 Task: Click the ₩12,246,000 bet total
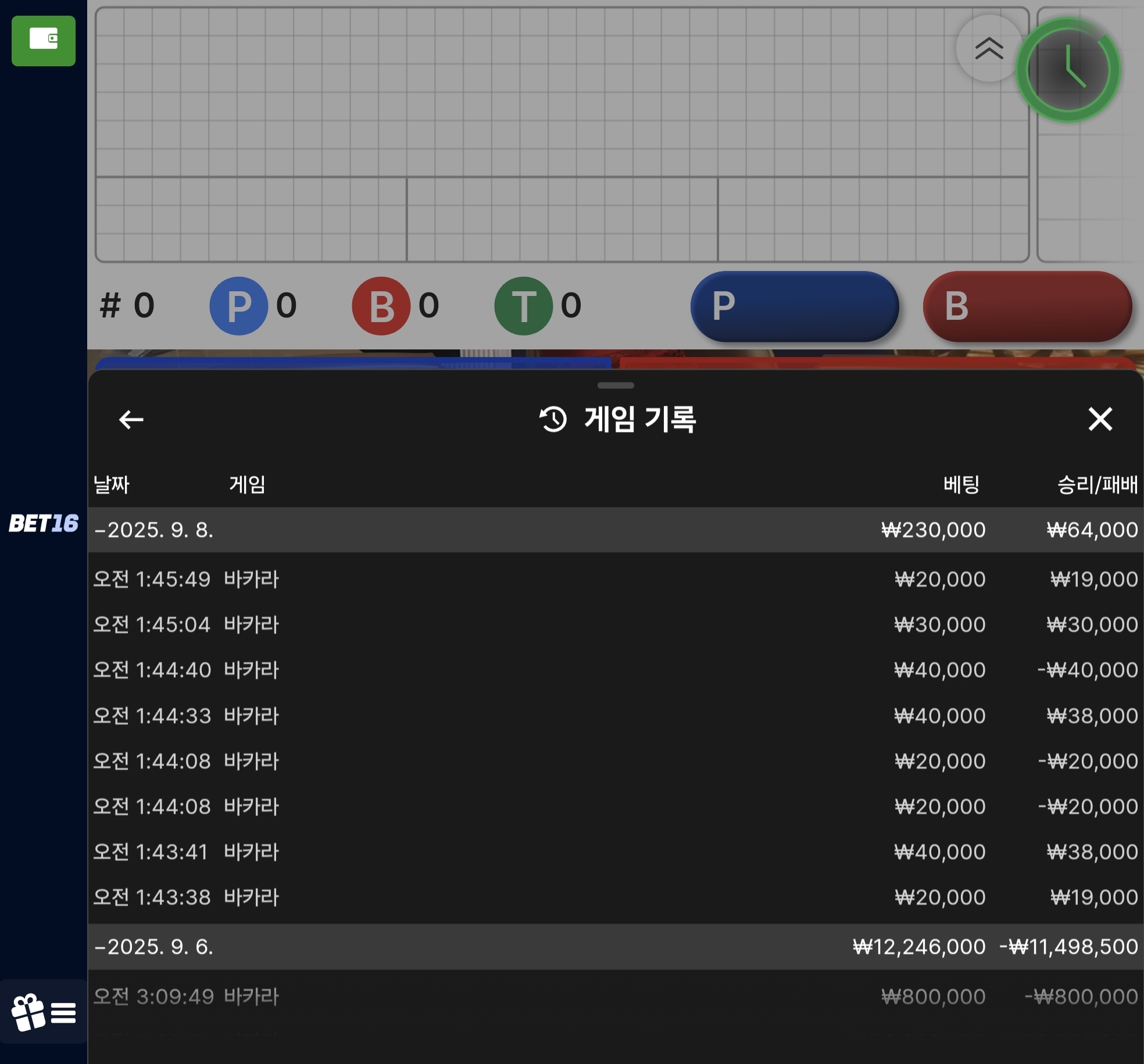pos(919,947)
